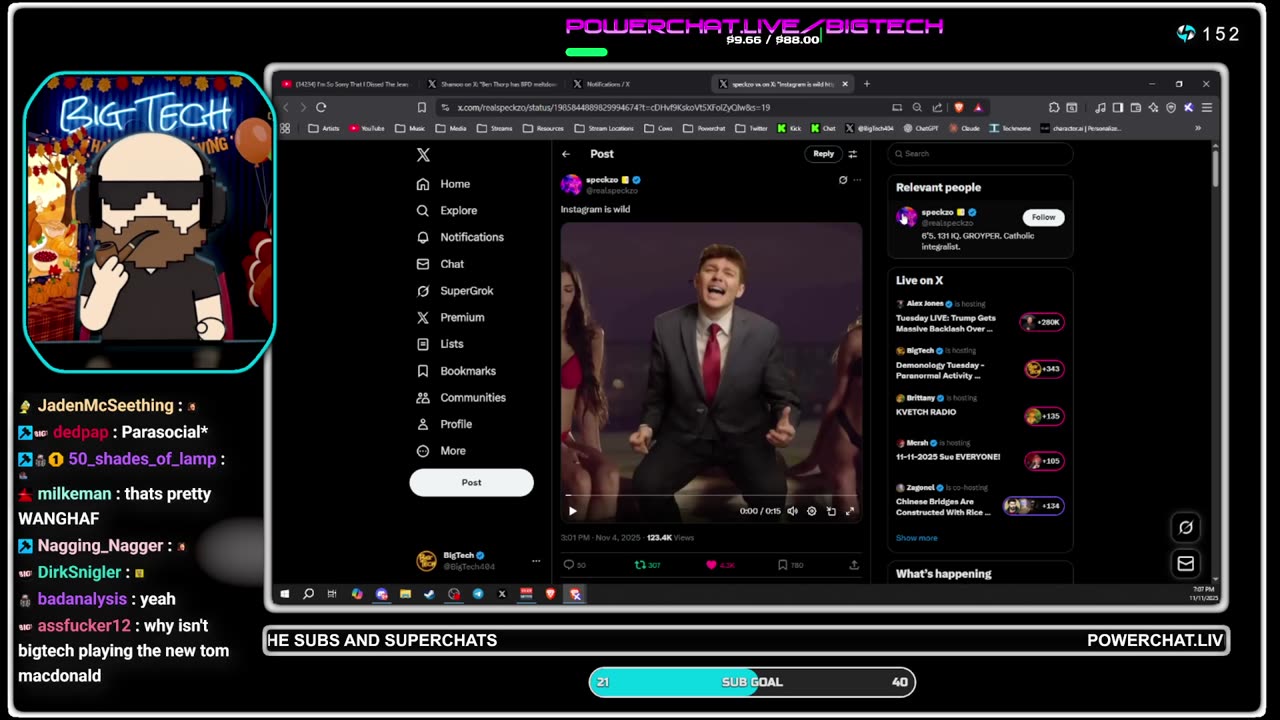Open reply sort filter icon
This screenshot has height=720, width=1280.
[853, 154]
